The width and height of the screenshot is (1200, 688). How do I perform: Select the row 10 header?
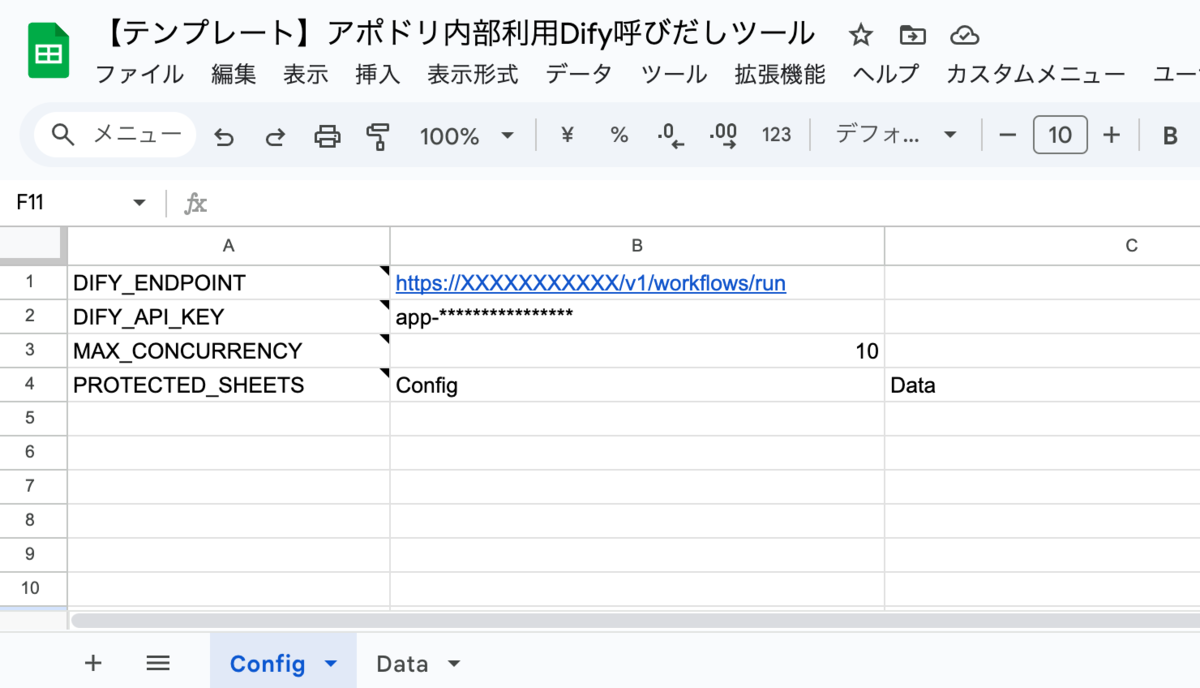(31, 589)
